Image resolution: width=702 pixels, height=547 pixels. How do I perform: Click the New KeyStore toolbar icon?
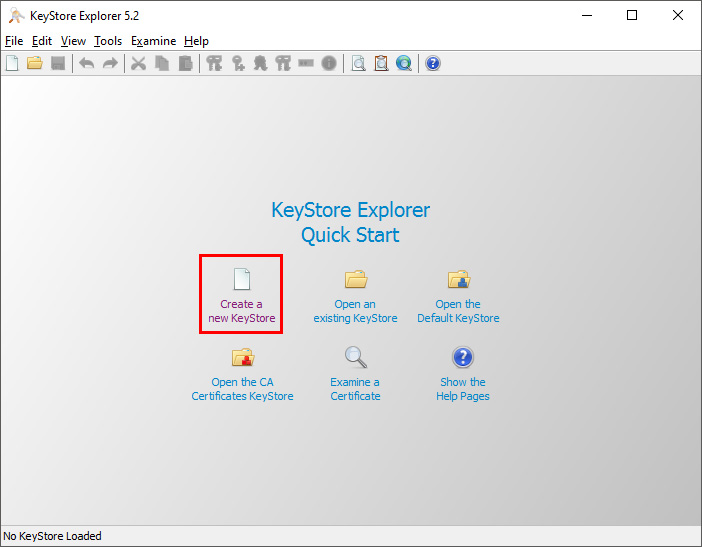coord(12,63)
